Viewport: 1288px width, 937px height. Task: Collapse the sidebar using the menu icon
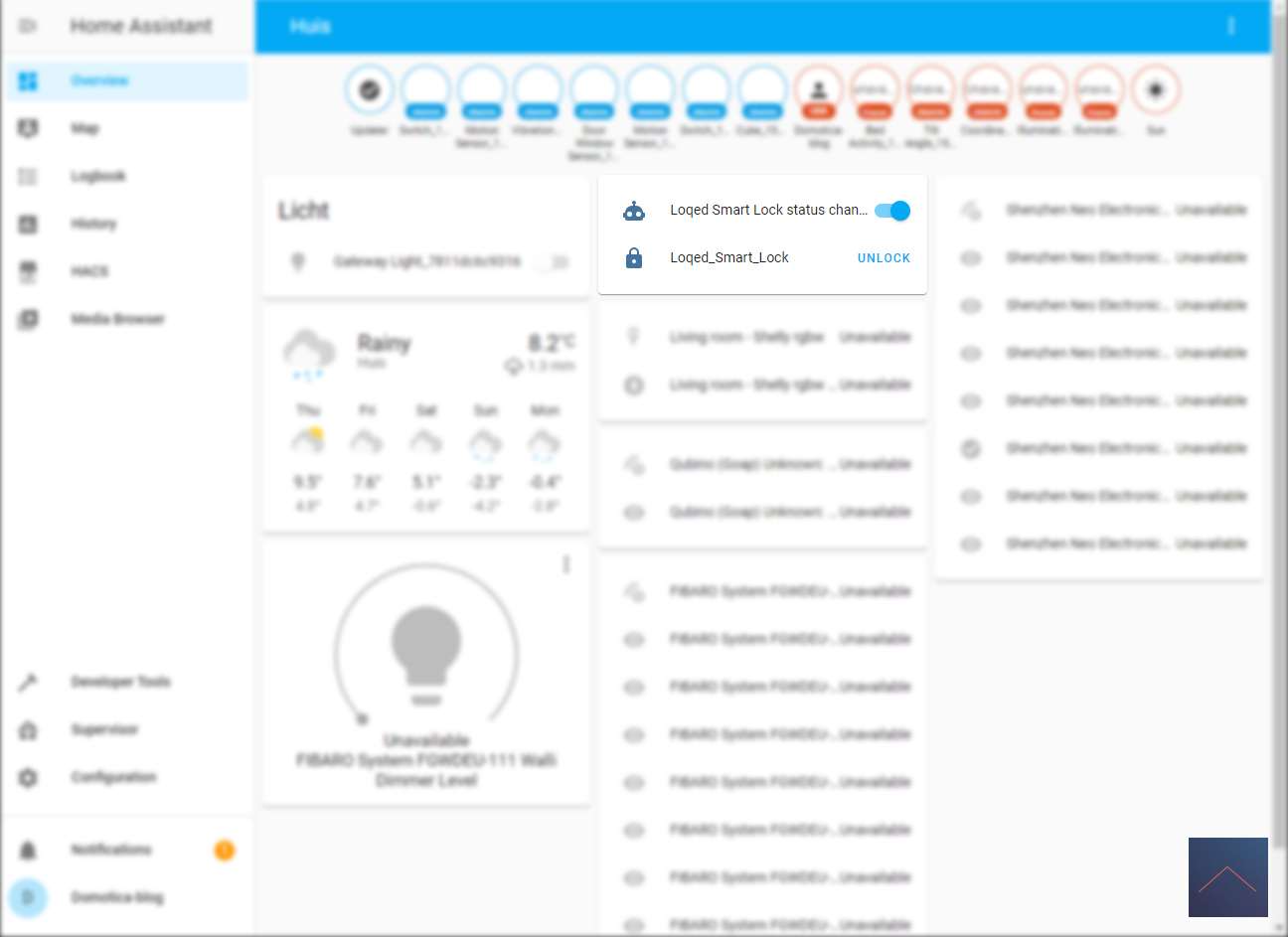pos(28,26)
